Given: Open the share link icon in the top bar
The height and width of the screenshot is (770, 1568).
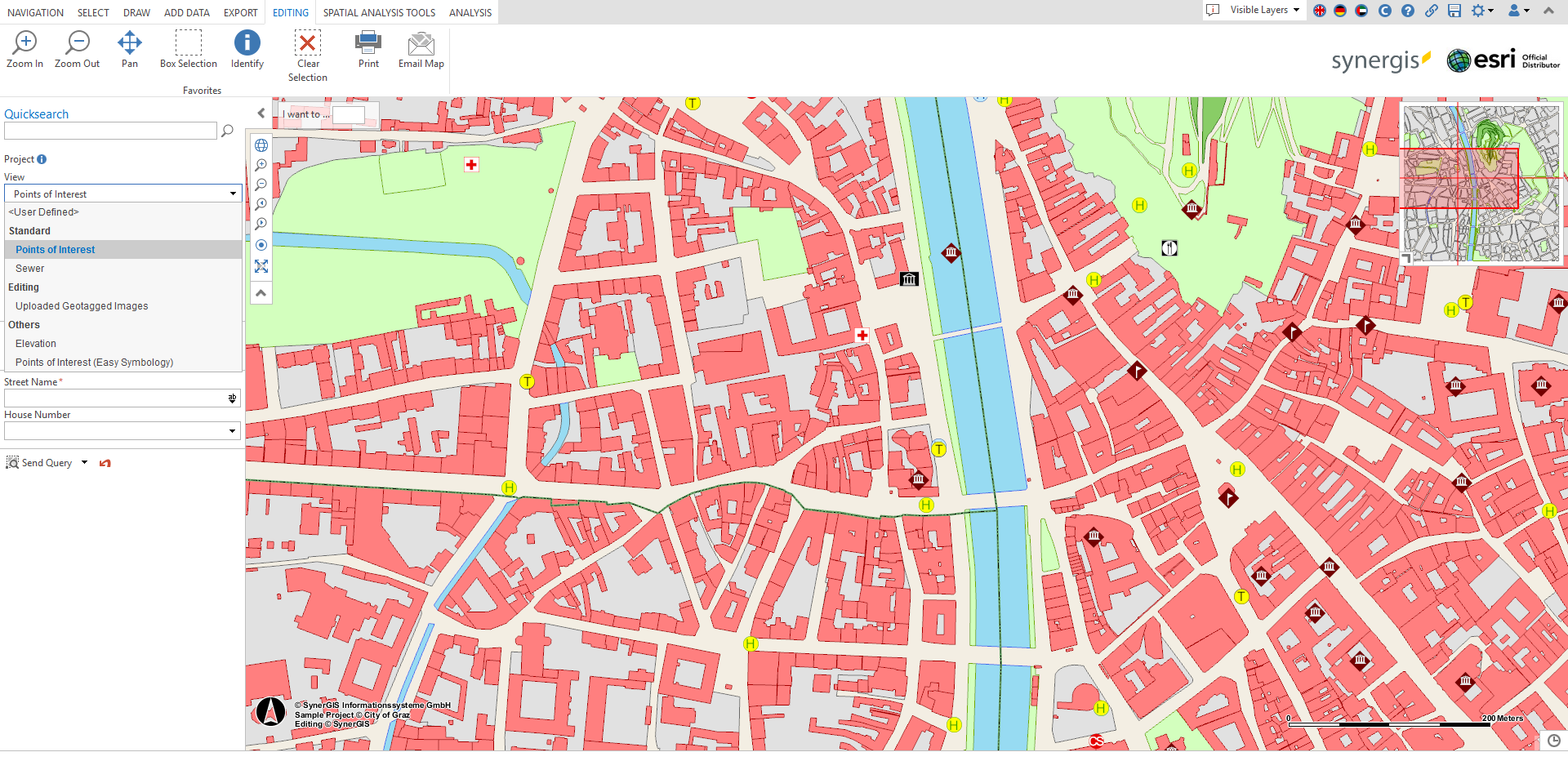Looking at the screenshot, I should coord(1432,11).
